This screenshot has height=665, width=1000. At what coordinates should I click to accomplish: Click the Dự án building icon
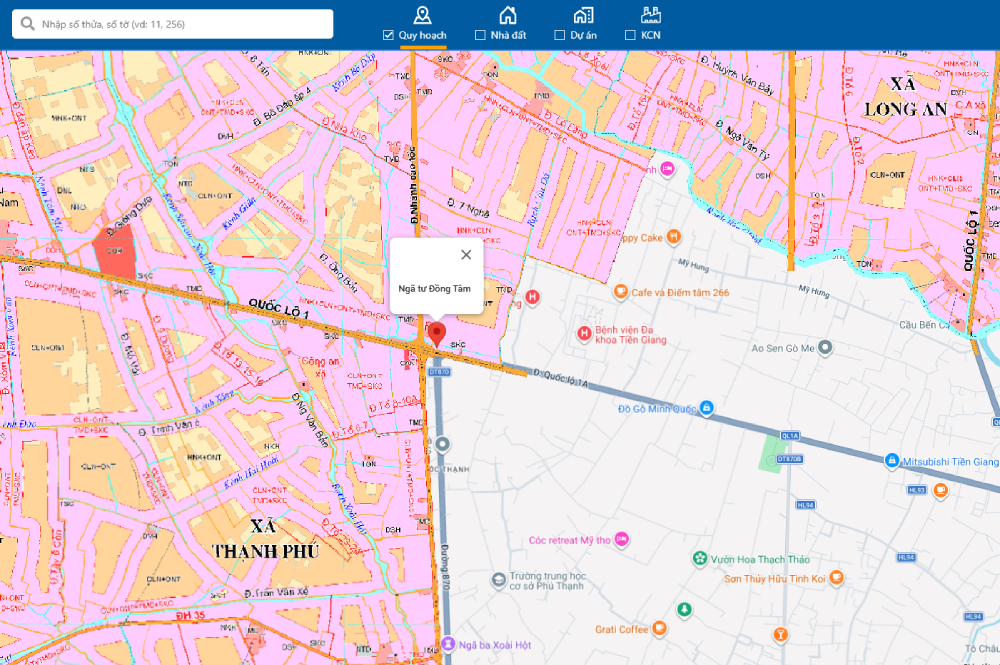point(583,15)
